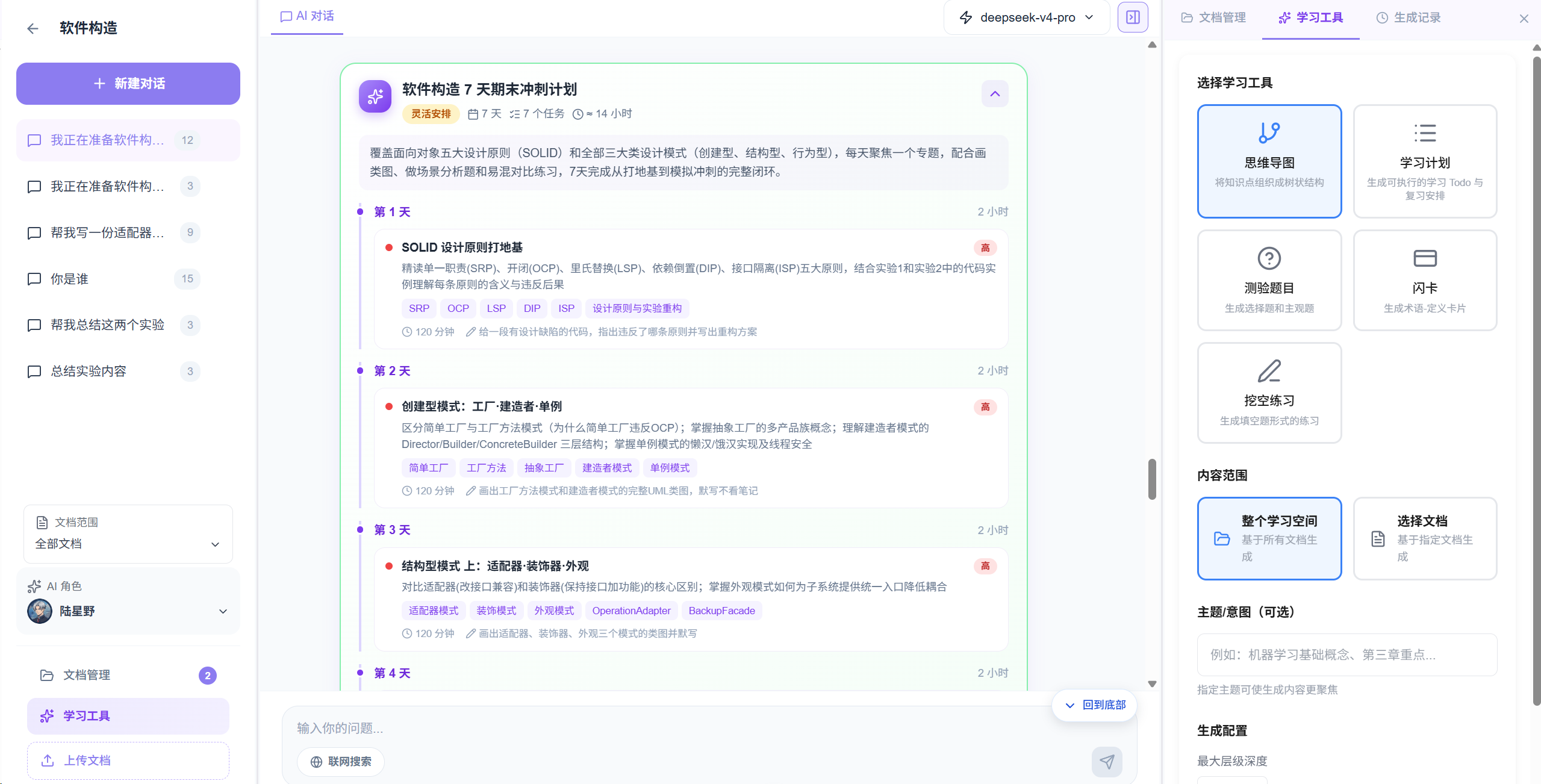Screen dimensions: 1541x784
Task: Choose the 学习计划 tool card
Action: click(1425, 161)
